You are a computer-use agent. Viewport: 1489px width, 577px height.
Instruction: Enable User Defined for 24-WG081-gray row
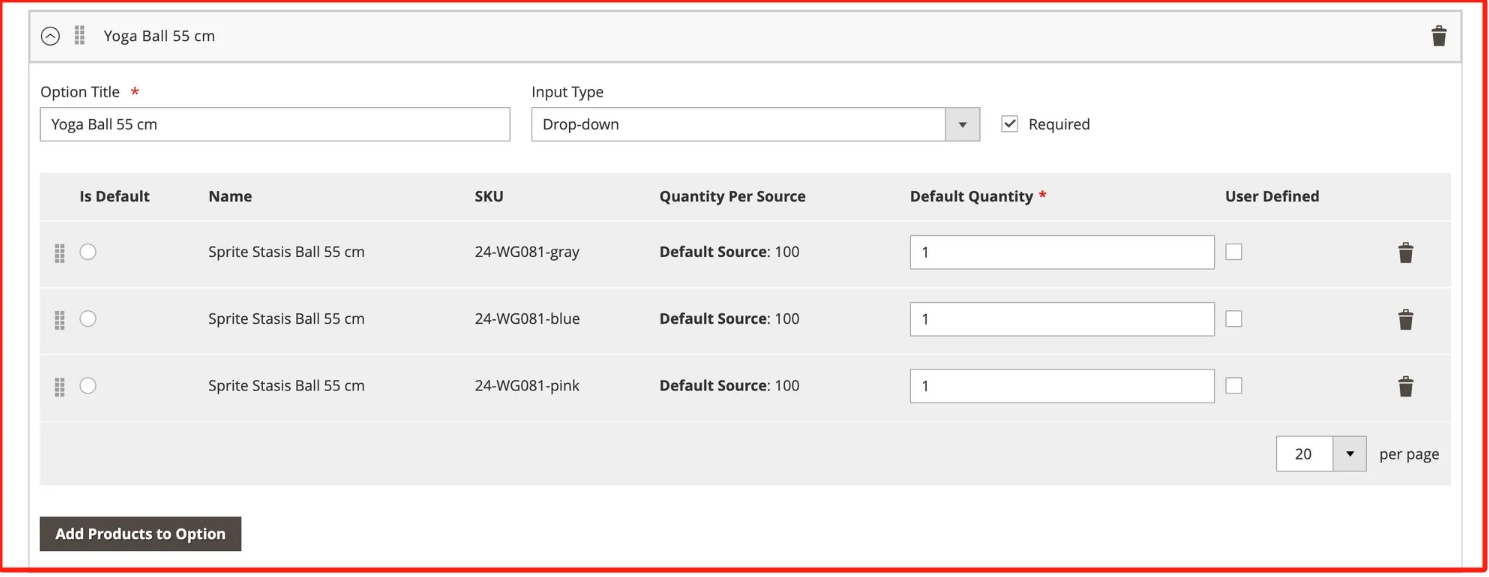[1234, 252]
